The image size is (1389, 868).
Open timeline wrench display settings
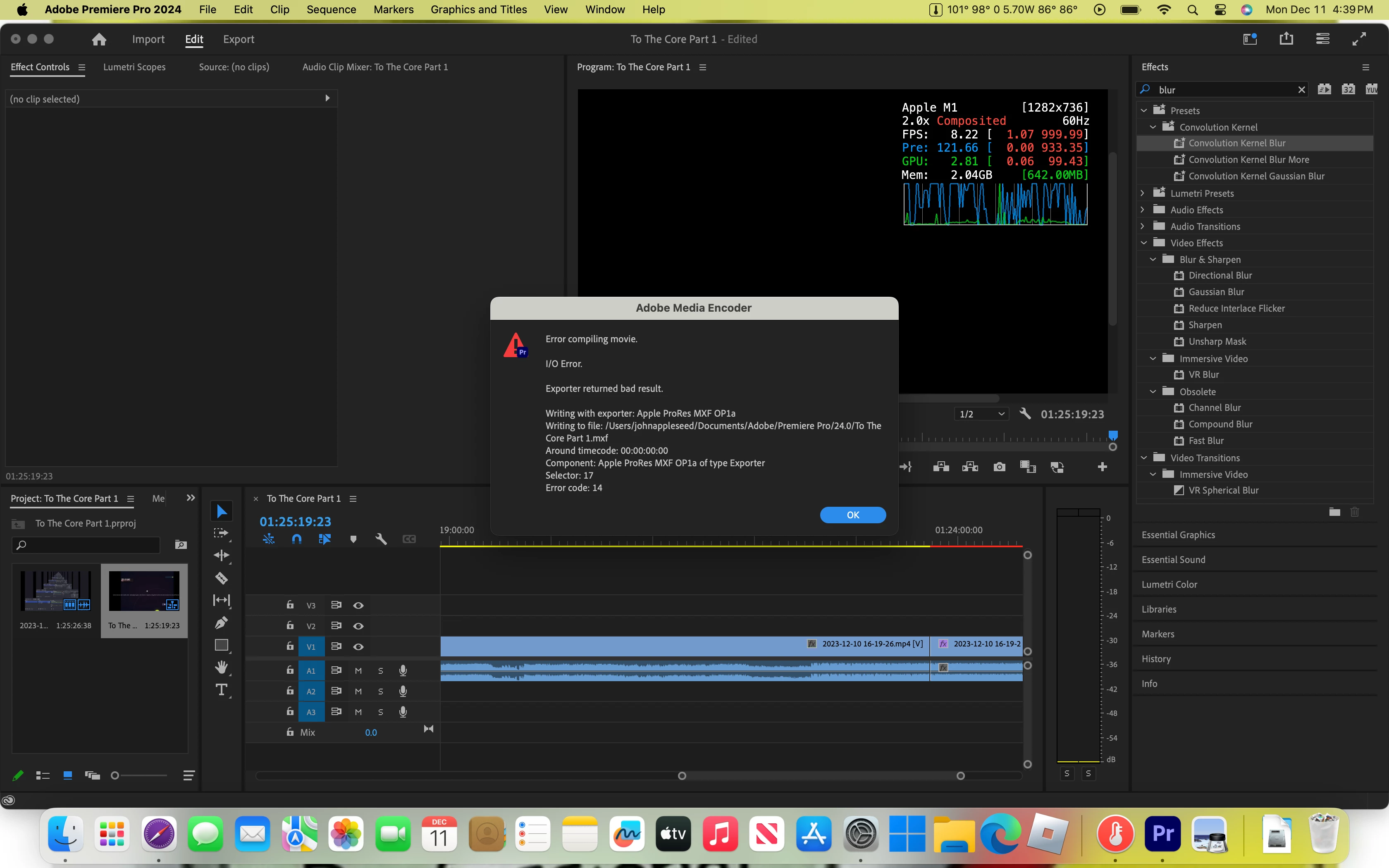point(381,539)
